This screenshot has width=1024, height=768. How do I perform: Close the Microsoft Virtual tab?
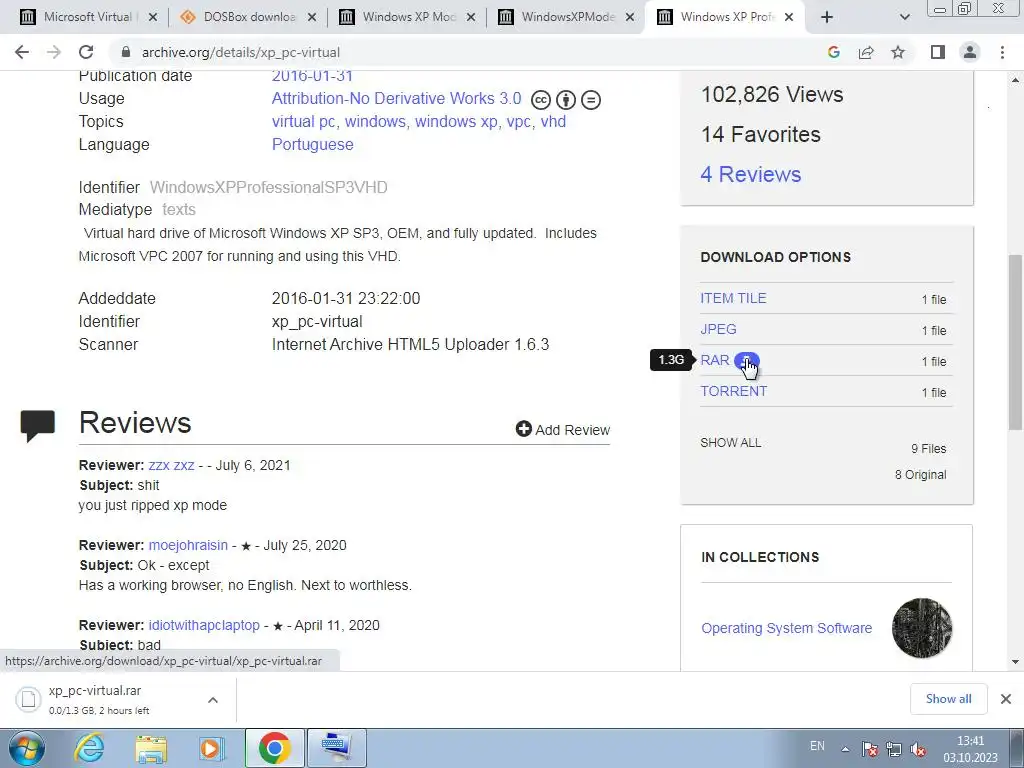153,17
